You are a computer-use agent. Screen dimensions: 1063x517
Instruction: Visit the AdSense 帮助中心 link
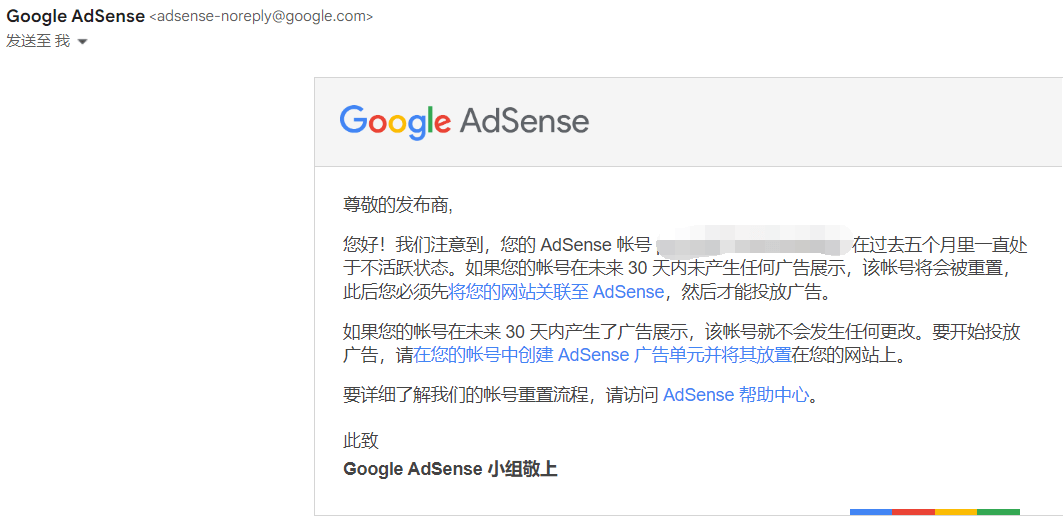click(x=735, y=394)
